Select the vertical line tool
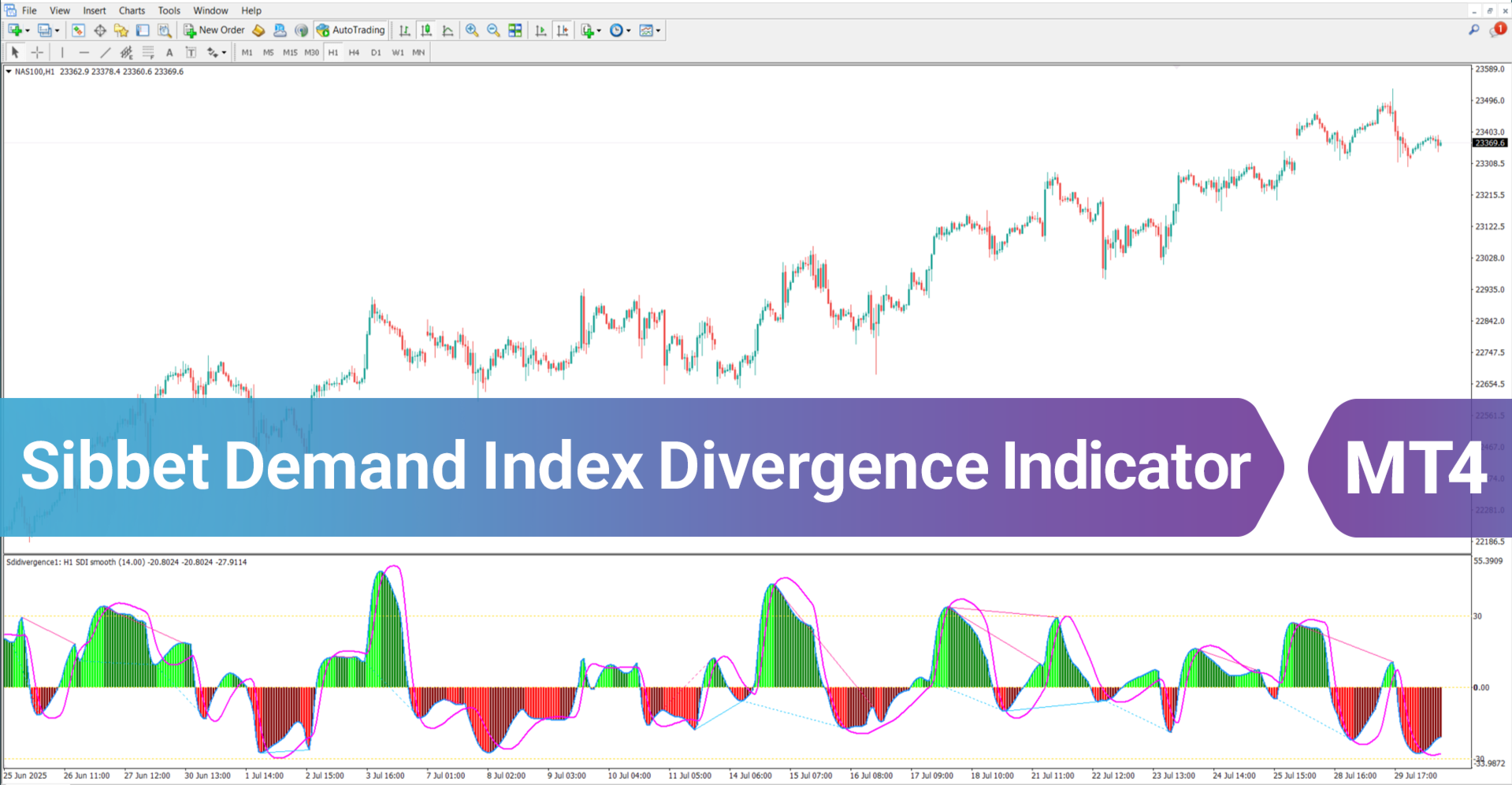The image size is (1512, 785). (x=62, y=53)
